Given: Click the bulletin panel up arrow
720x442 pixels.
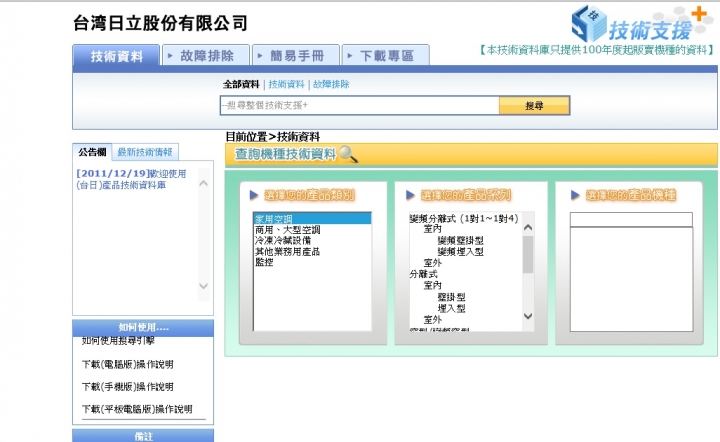Looking at the screenshot, I should click(204, 183).
